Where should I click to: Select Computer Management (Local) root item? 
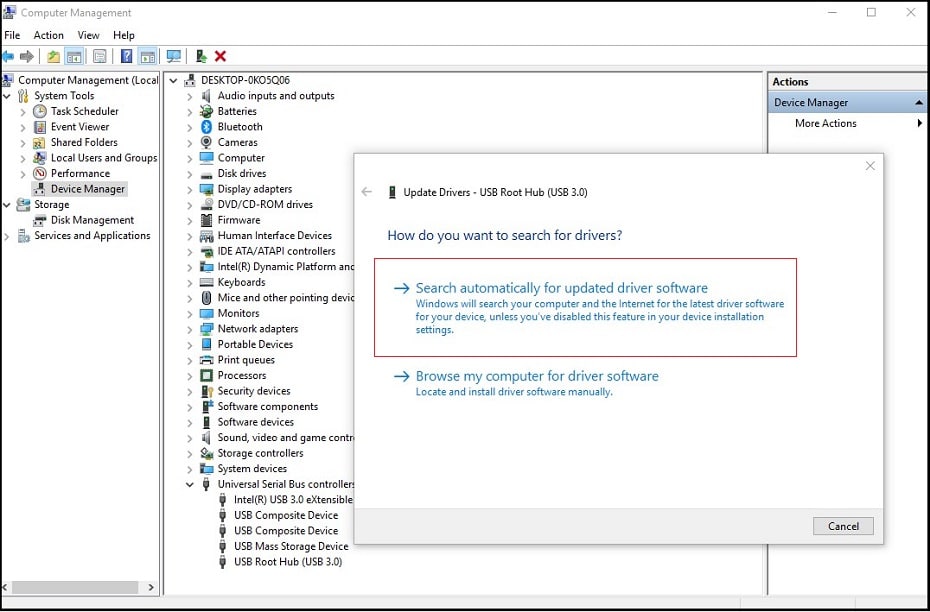click(x=88, y=80)
